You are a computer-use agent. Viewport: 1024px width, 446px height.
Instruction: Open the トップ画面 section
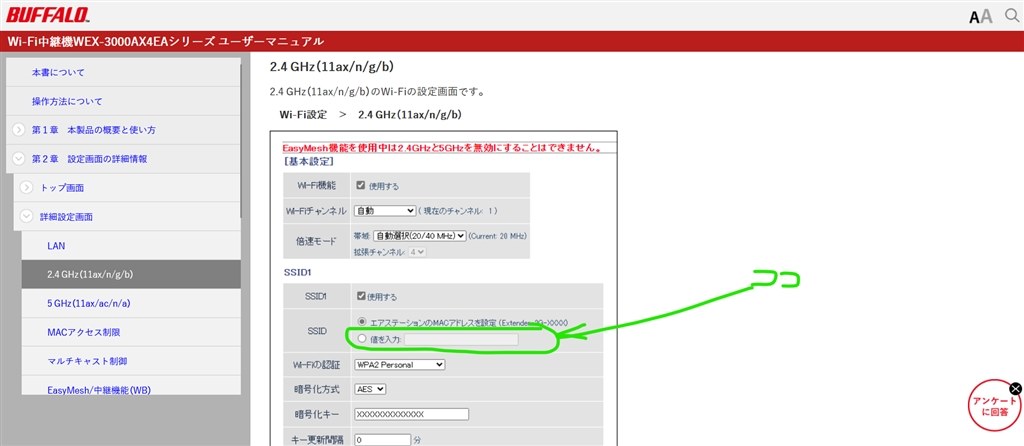tap(62, 187)
